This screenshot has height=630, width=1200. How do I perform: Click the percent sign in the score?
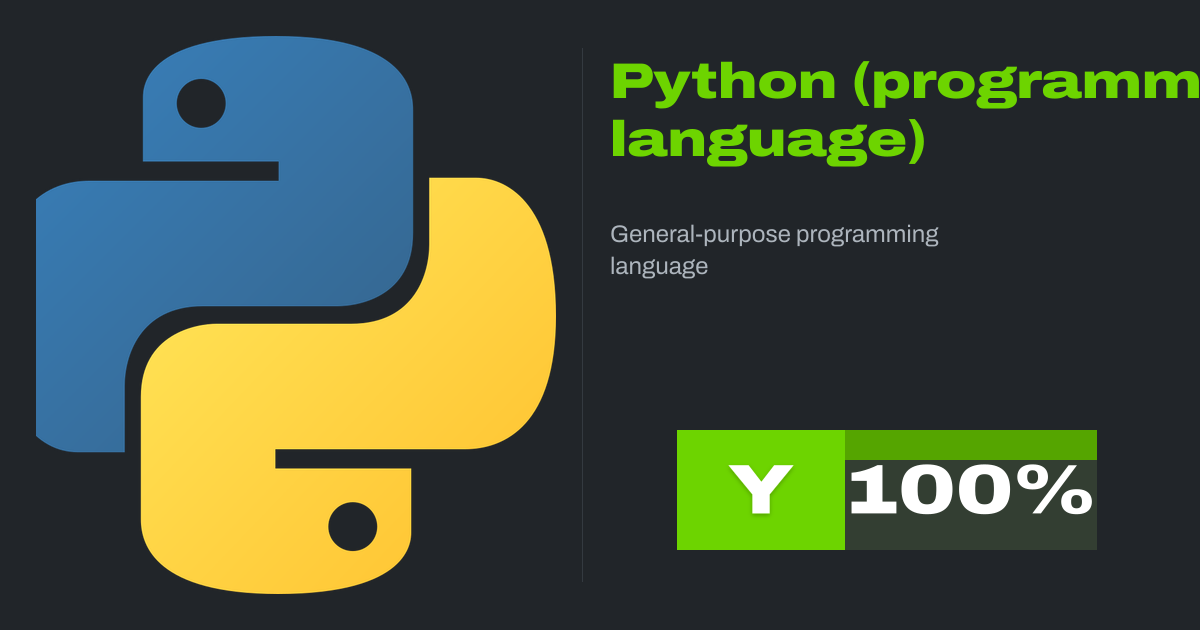point(1060,490)
